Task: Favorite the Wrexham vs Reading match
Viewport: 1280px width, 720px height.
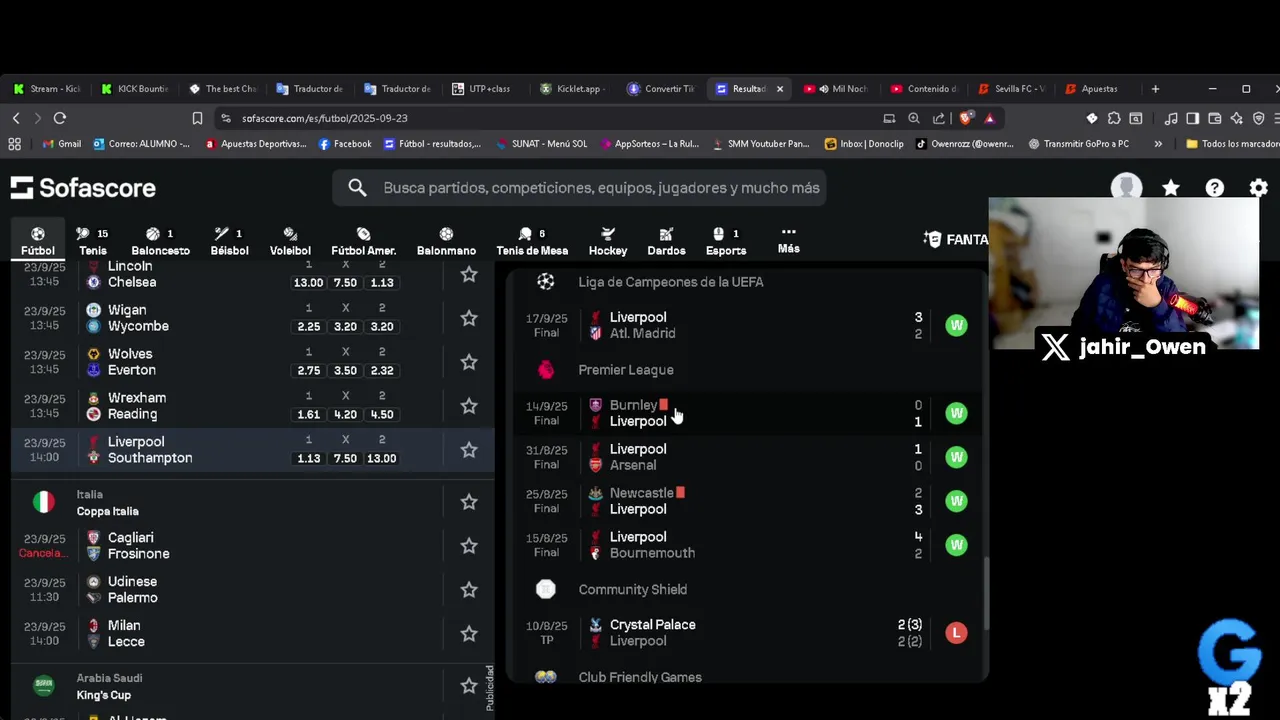Action: tap(469, 406)
